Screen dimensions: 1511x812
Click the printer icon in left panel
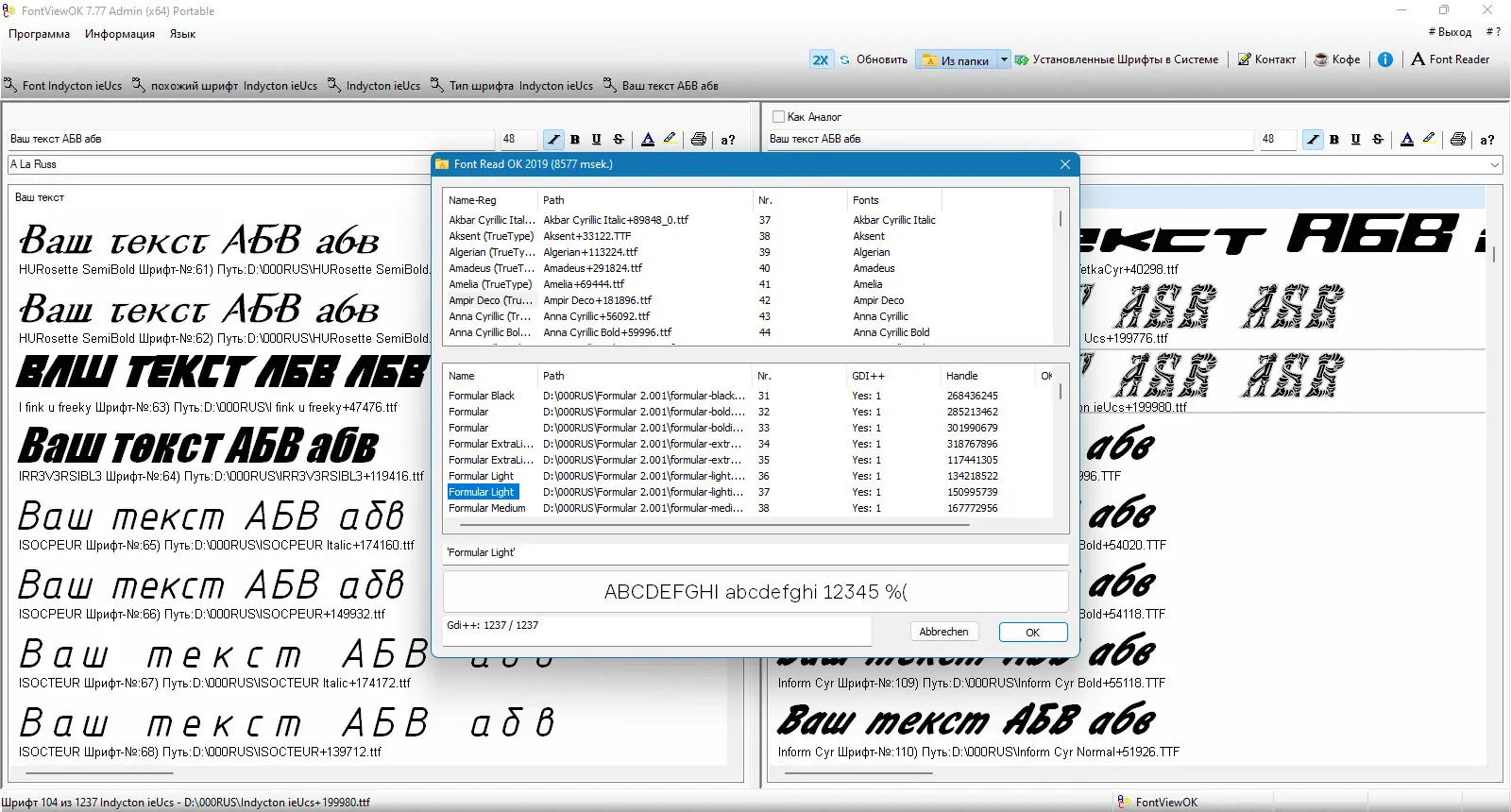699,139
